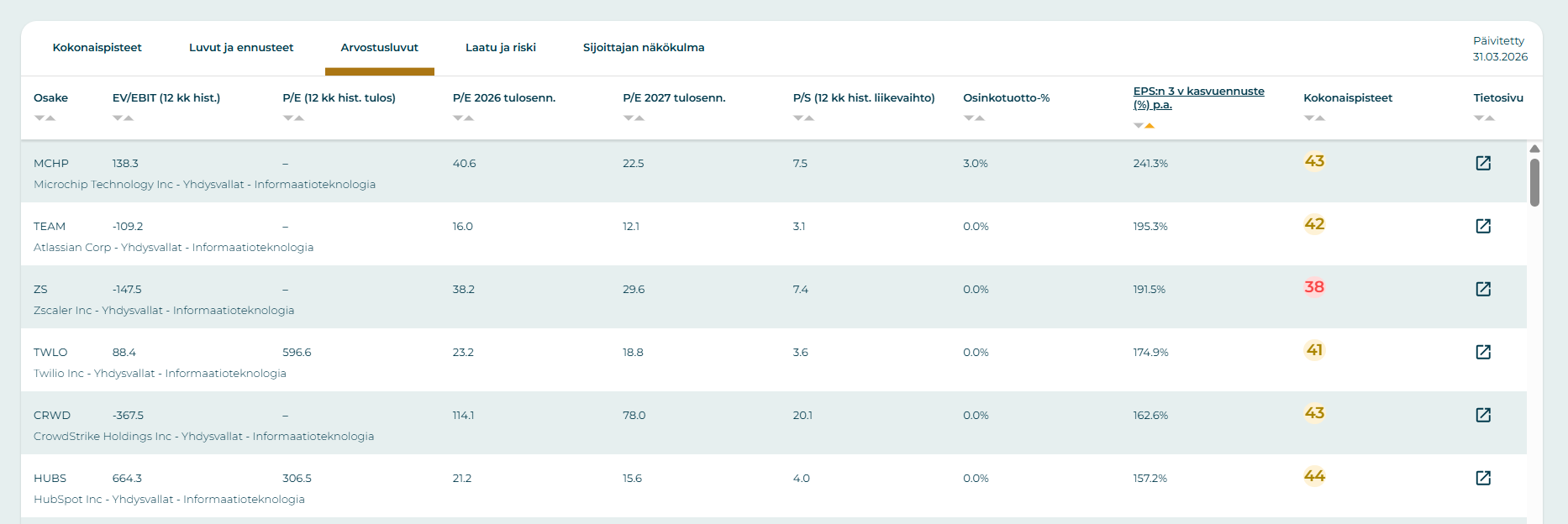Open the Zscaler info page icon
Screen dimensions: 1568x524
click(x=1483, y=289)
